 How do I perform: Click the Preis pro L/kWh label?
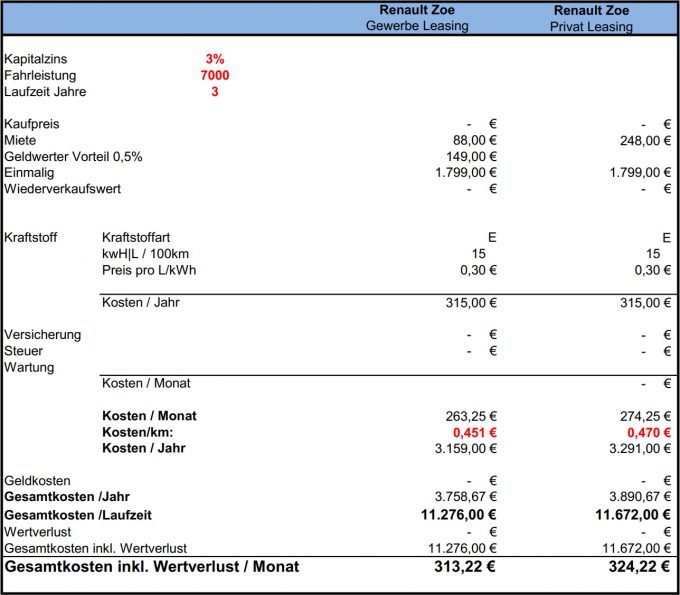[x=149, y=270]
